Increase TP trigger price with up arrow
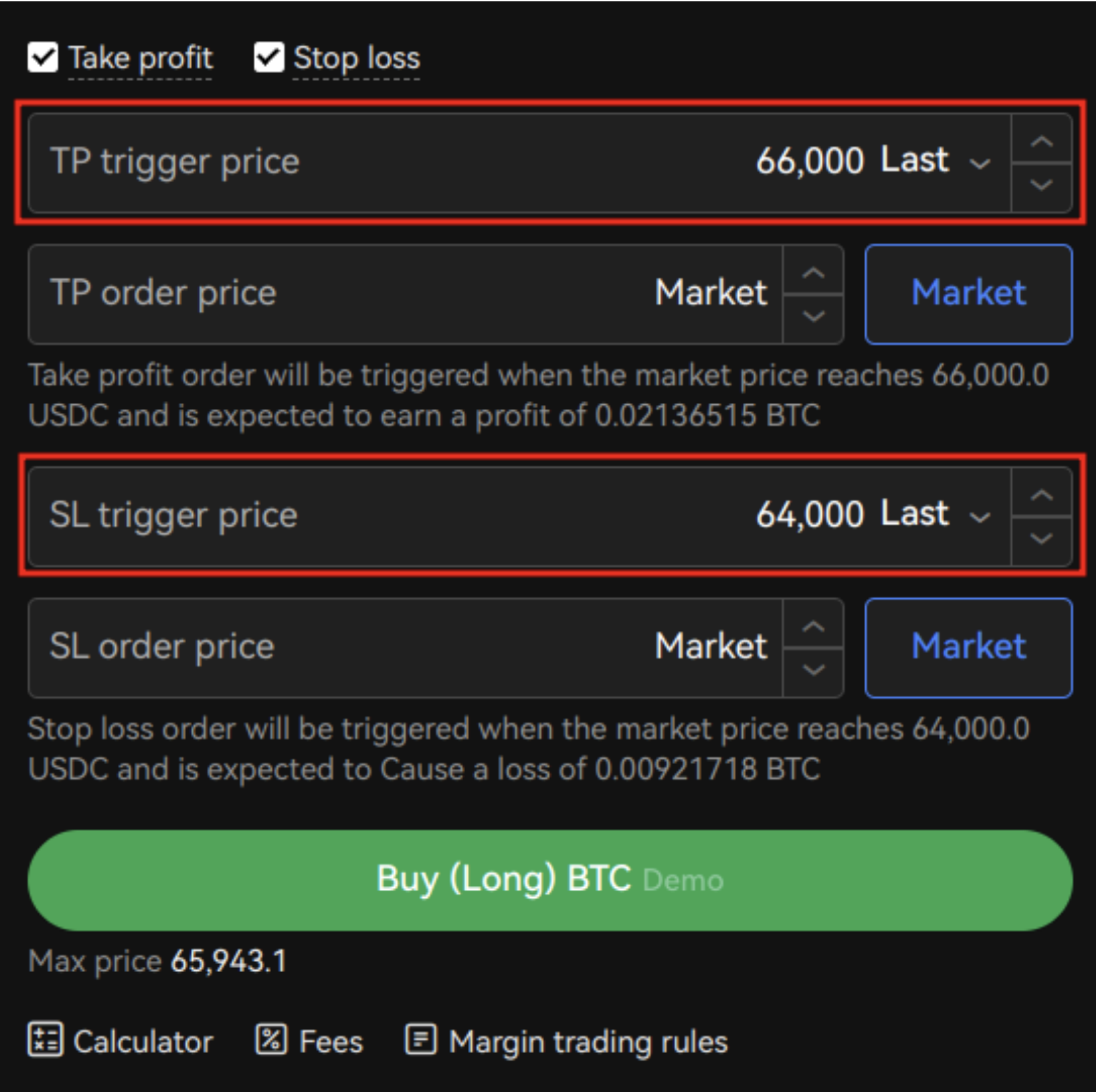Image resolution: width=1096 pixels, height=1092 pixels. tap(1042, 140)
